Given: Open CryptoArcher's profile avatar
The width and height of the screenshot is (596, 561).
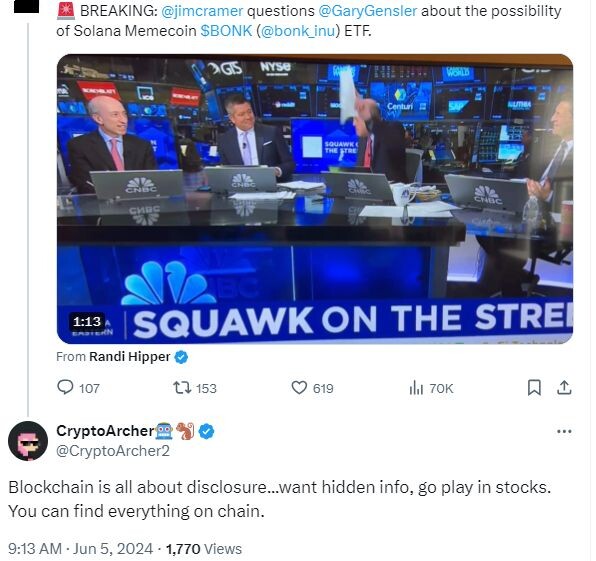Looking at the screenshot, I should coord(28,441).
